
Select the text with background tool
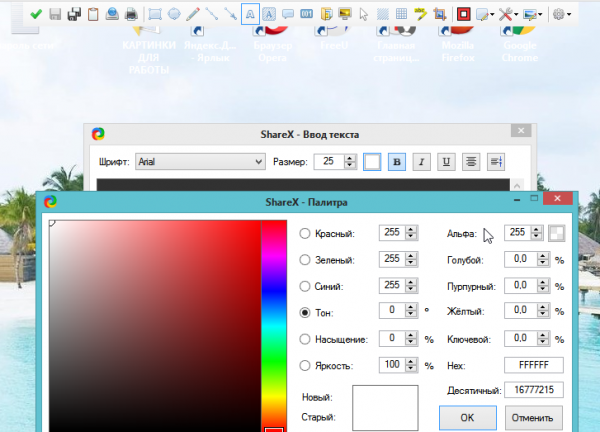pos(269,15)
